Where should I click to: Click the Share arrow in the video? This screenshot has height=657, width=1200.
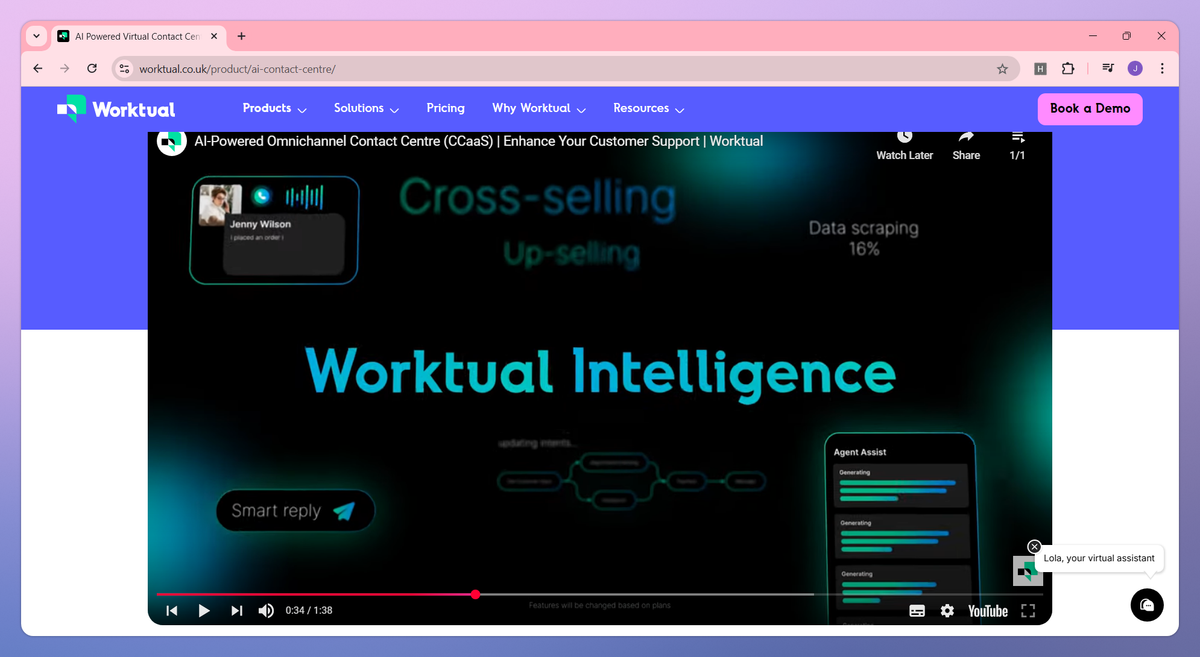point(966,136)
